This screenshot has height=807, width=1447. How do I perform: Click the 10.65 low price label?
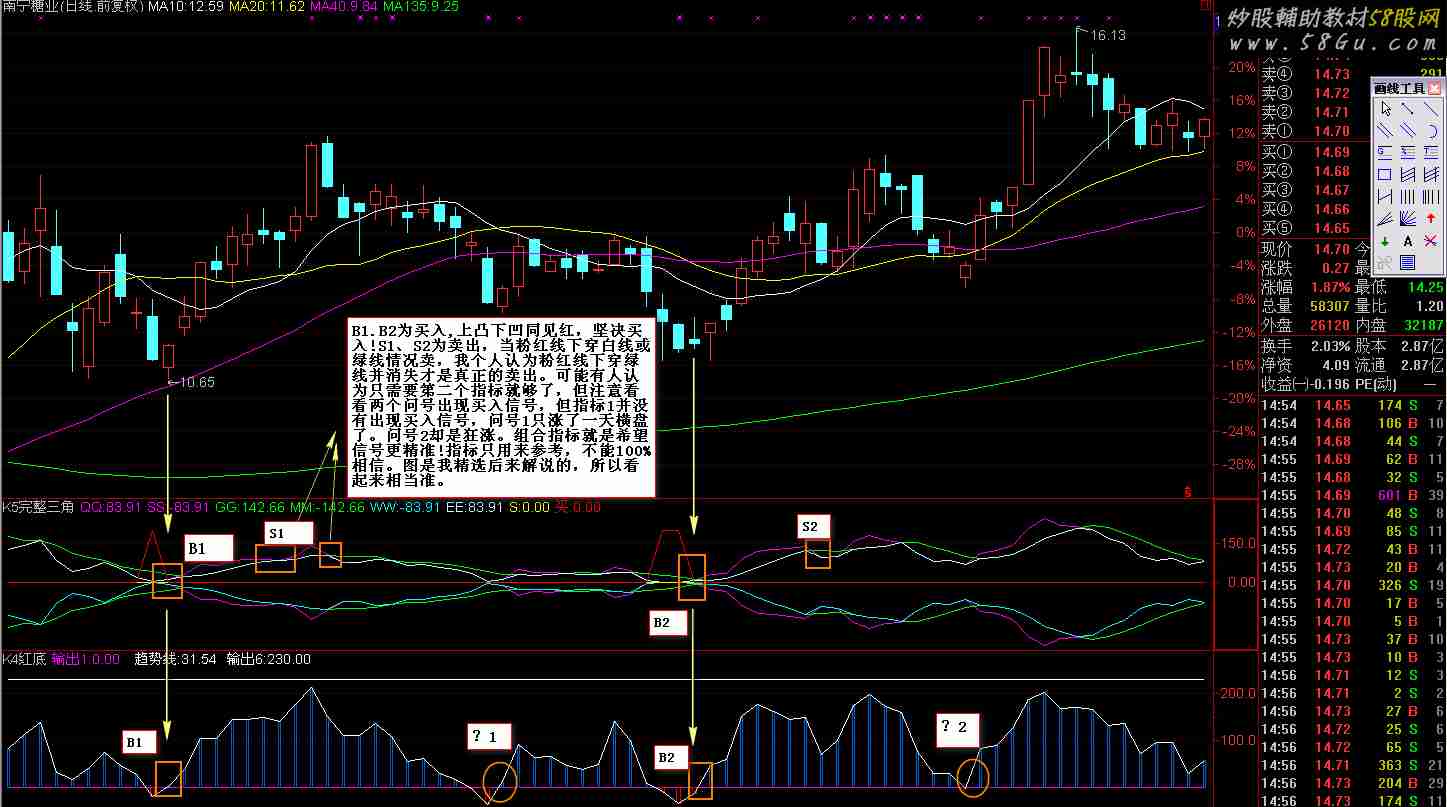[x=196, y=383]
